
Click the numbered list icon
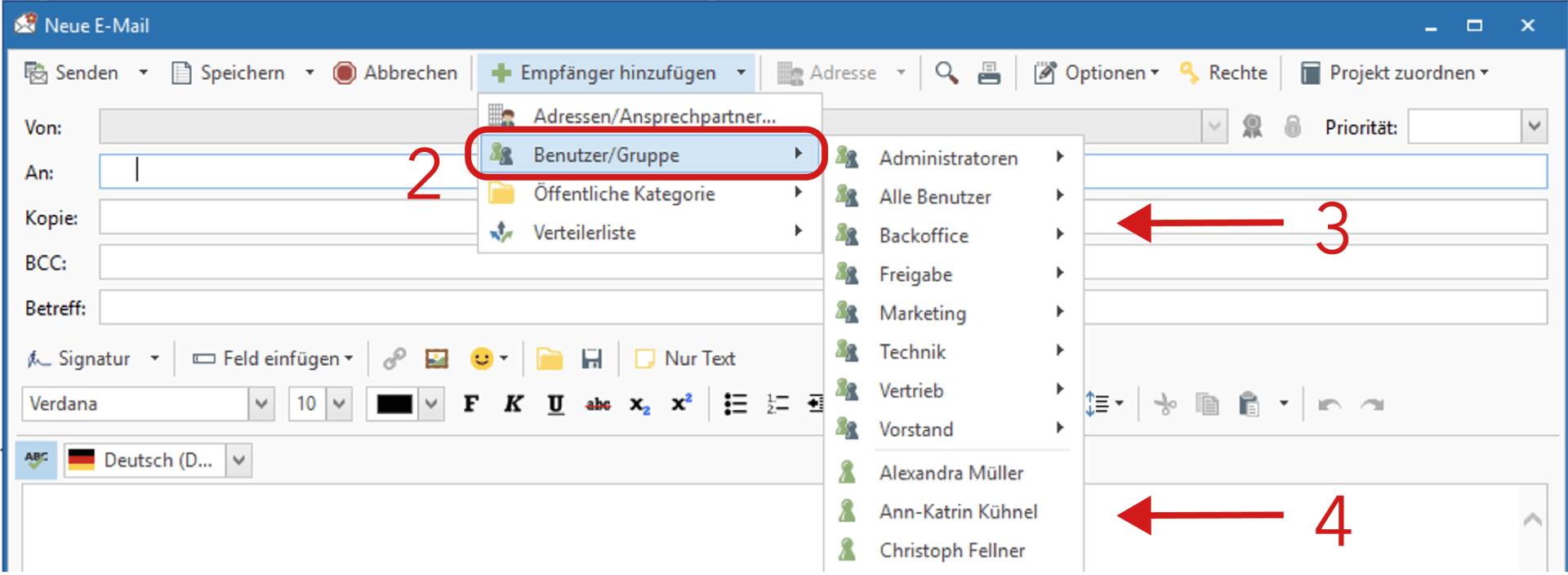777,403
